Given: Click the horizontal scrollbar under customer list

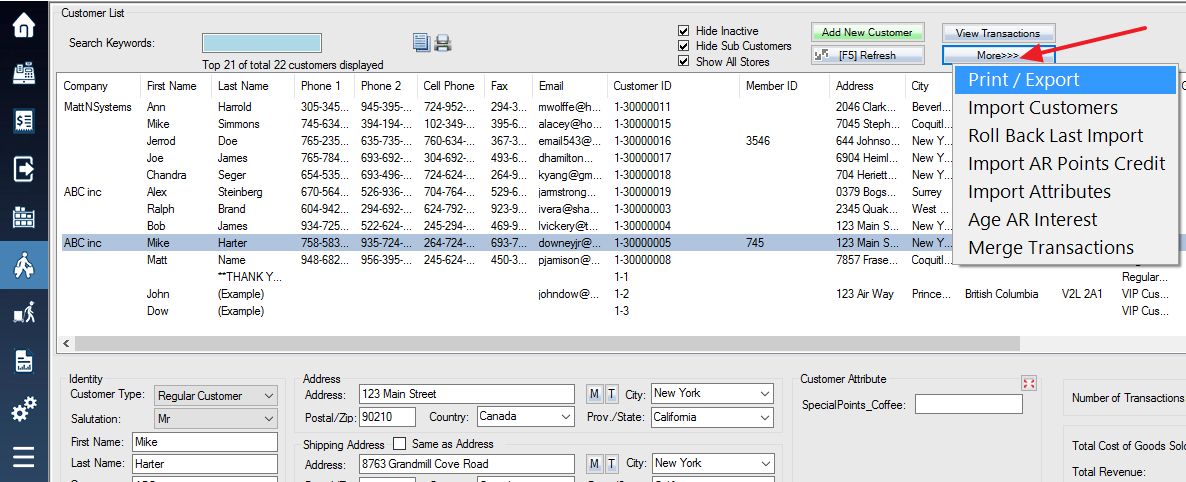Looking at the screenshot, I should click(548, 344).
